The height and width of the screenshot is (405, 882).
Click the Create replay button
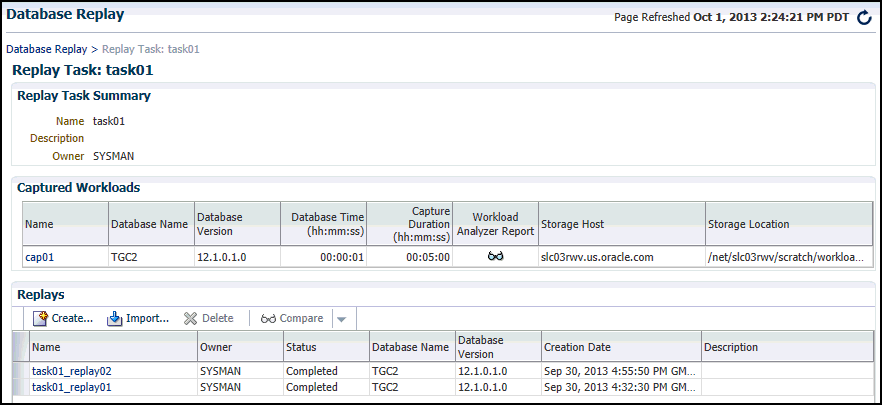pyautogui.click(x=63, y=318)
